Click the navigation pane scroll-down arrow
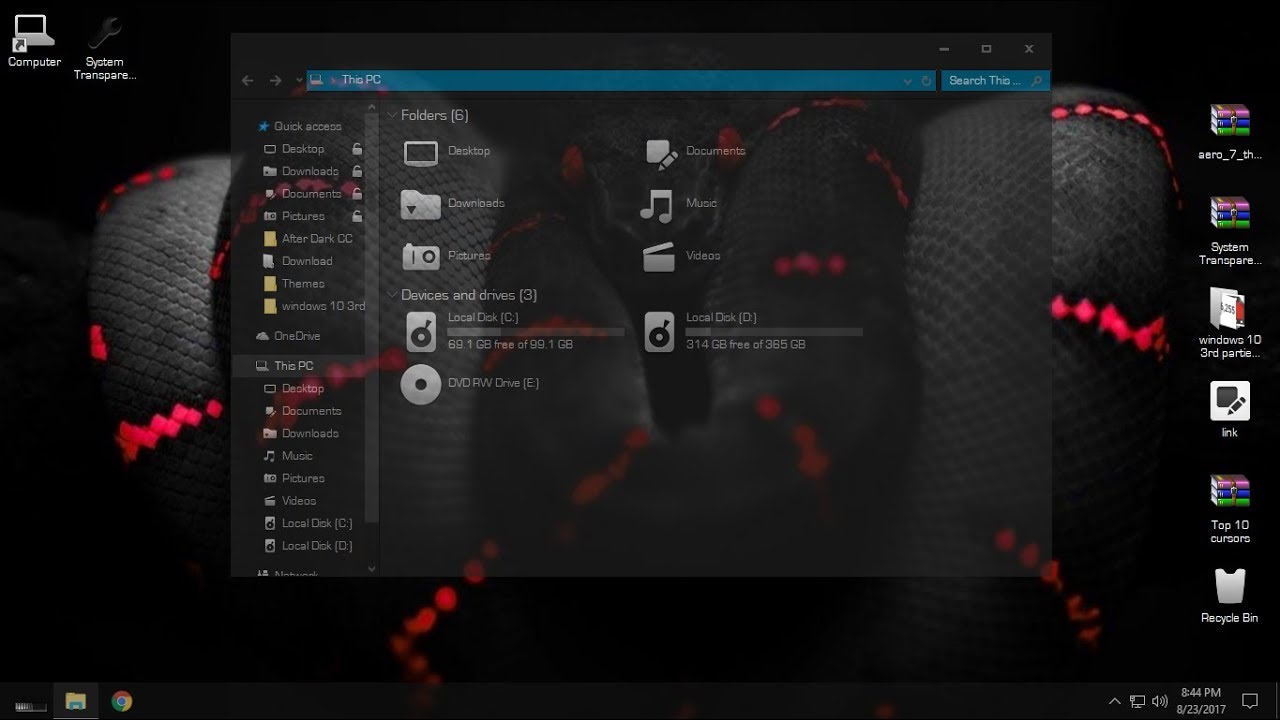The height and width of the screenshot is (720, 1280). pyautogui.click(x=372, y=569)
